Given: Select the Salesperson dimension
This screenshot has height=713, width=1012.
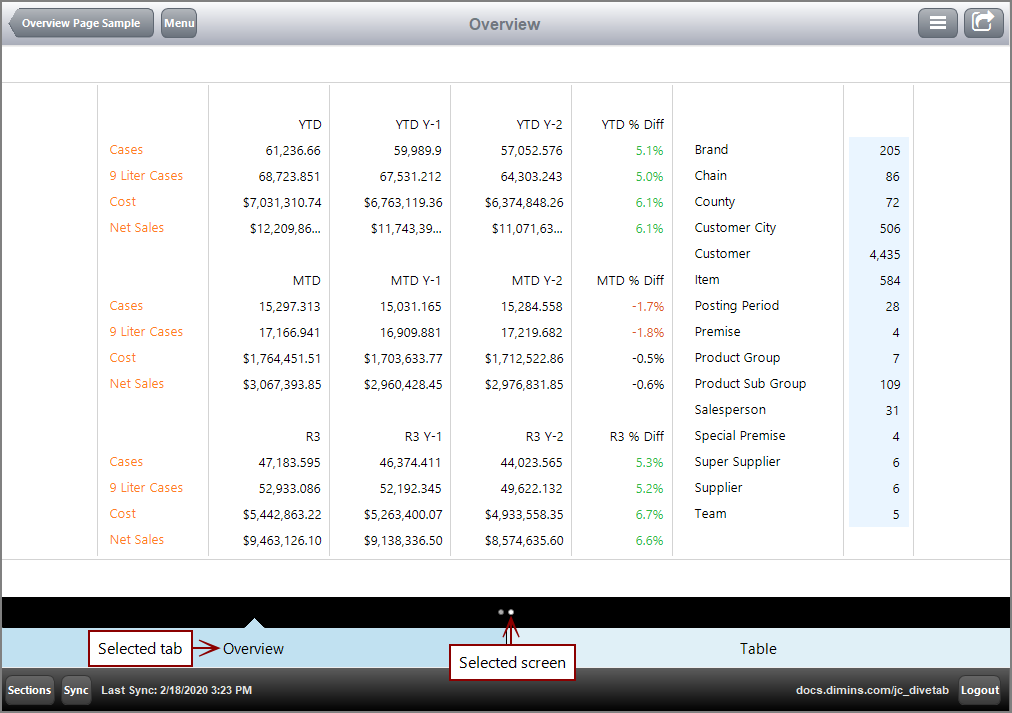Looking at the screenshot, I should point(729,409).
